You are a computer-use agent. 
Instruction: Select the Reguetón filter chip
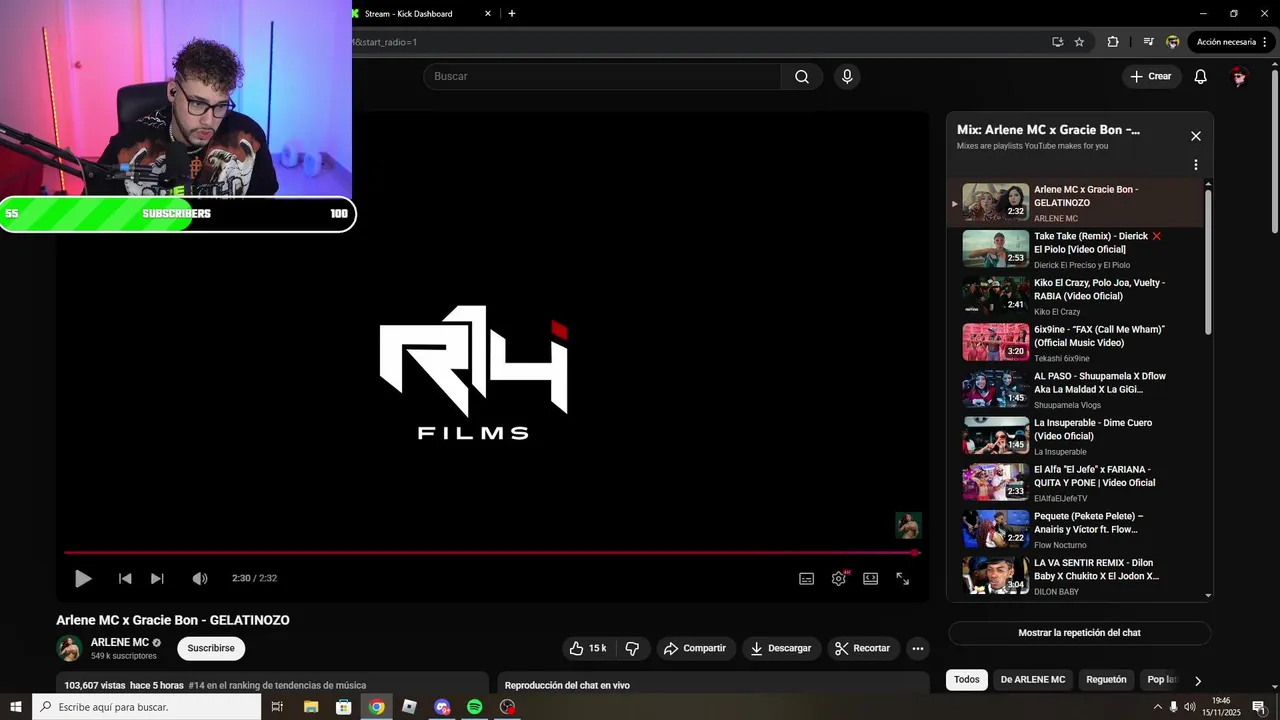(x=1106, y=680)
